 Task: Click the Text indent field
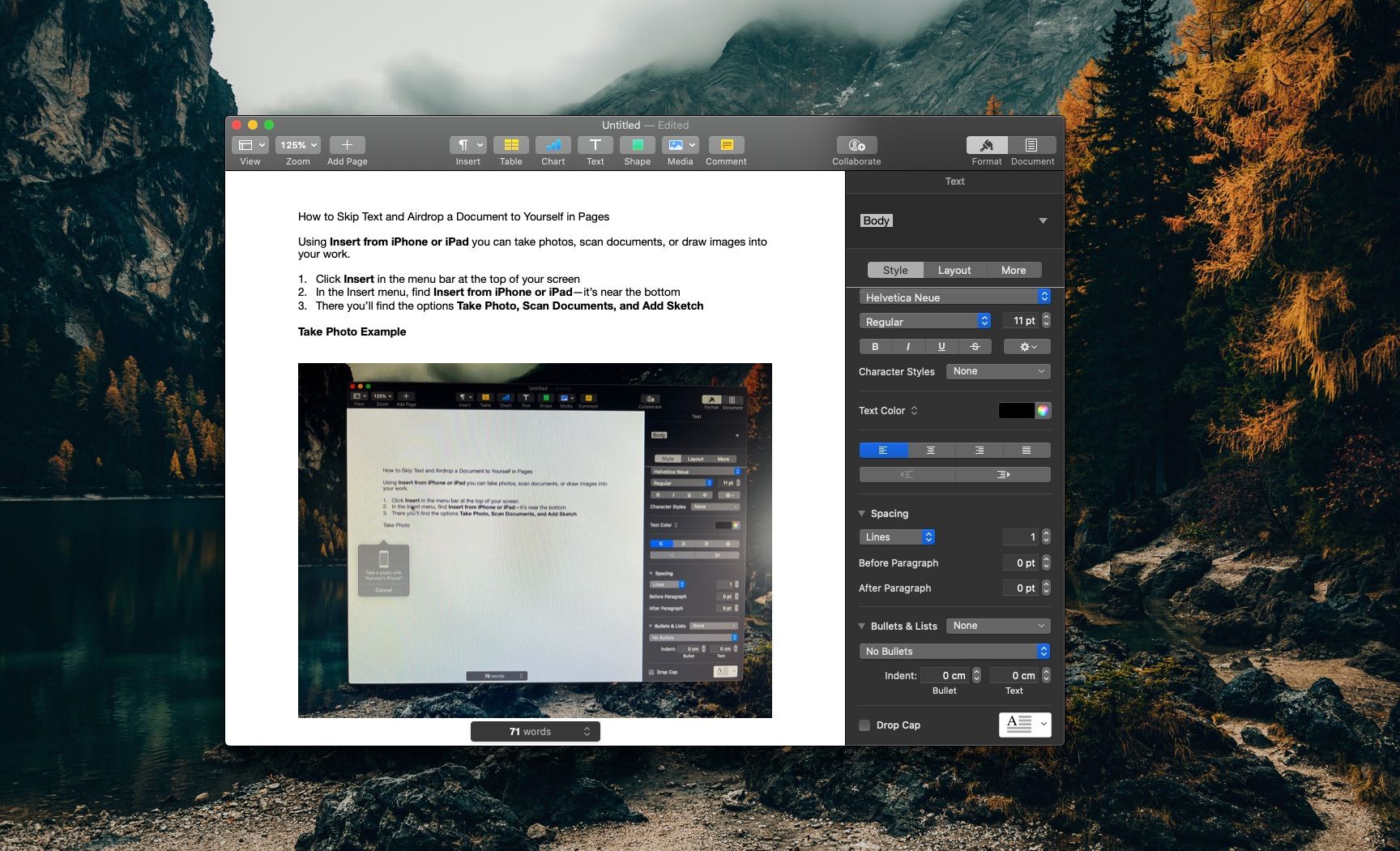[x=1014, y=675]
